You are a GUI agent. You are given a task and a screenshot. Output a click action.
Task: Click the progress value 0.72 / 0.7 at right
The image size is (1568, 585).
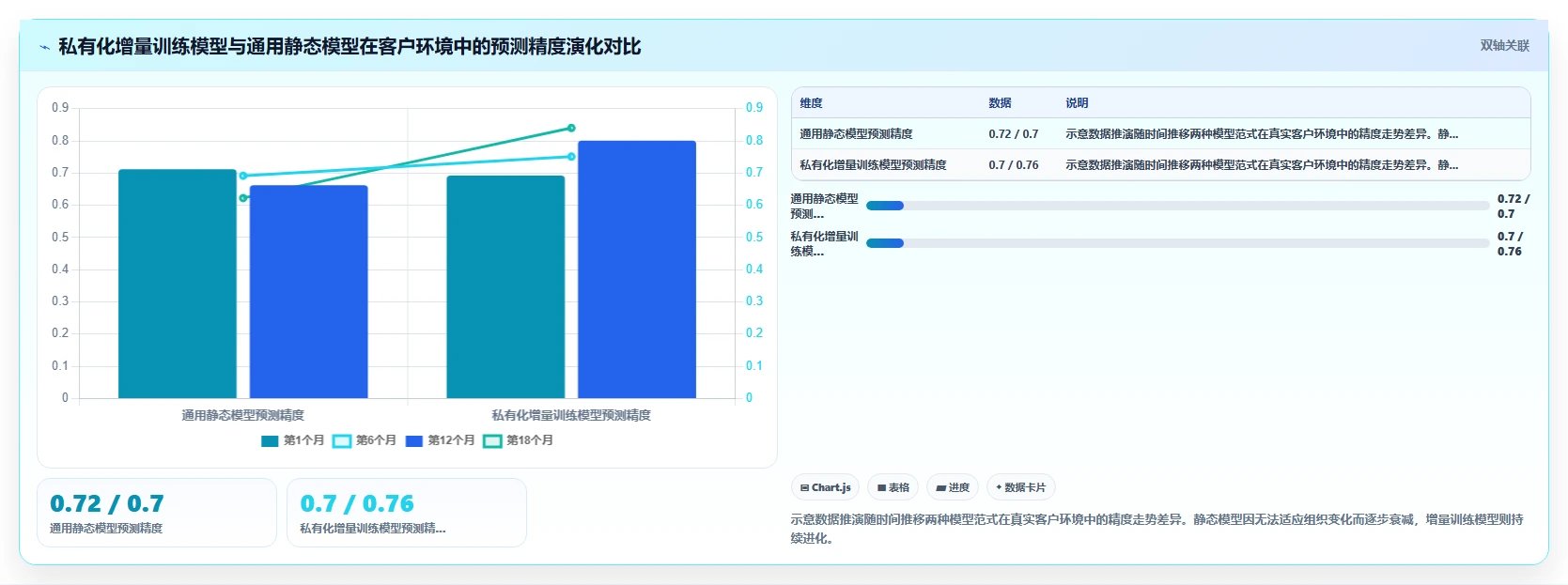[1513, 207]
